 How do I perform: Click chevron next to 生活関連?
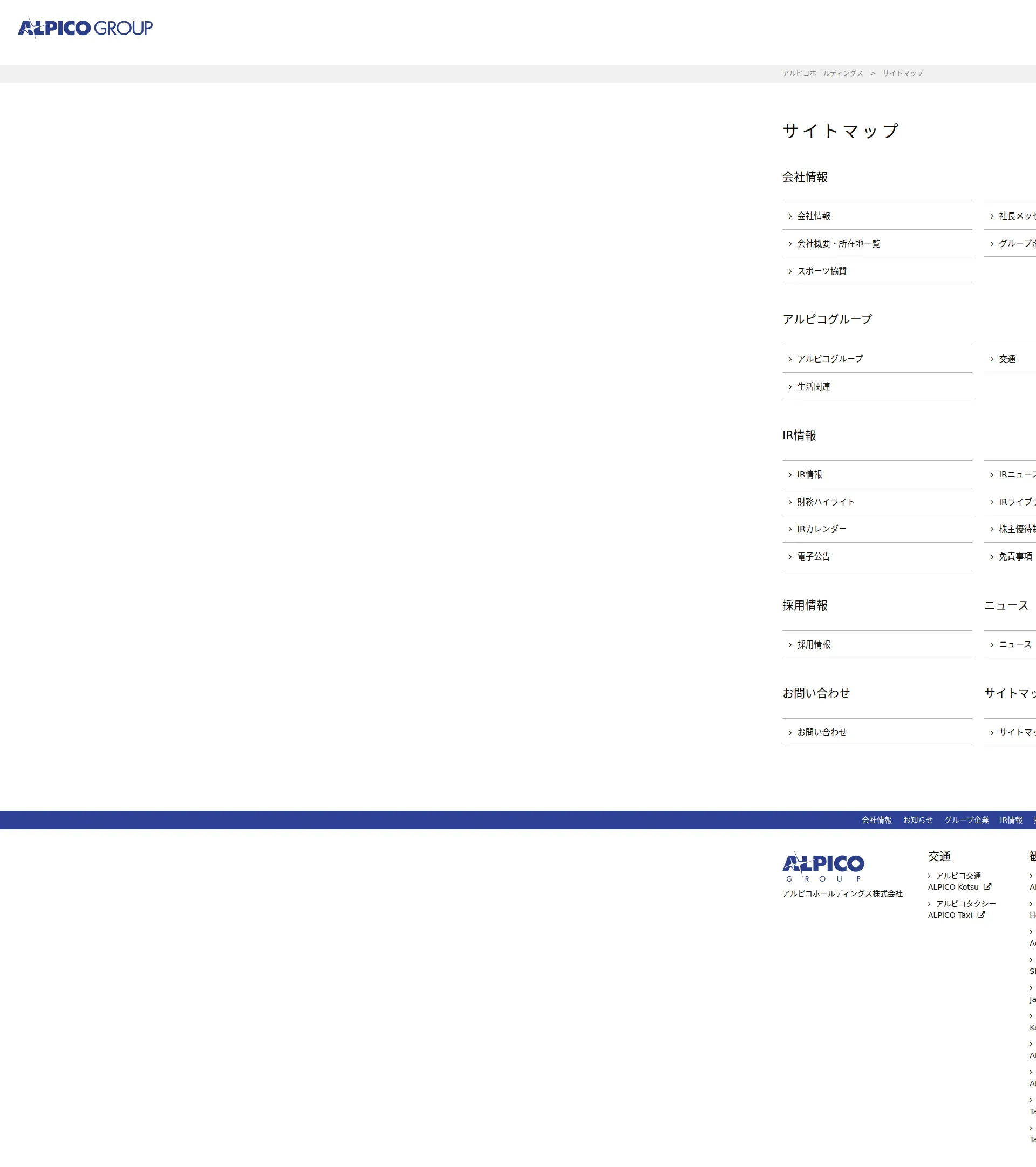(x=790, y=387)
